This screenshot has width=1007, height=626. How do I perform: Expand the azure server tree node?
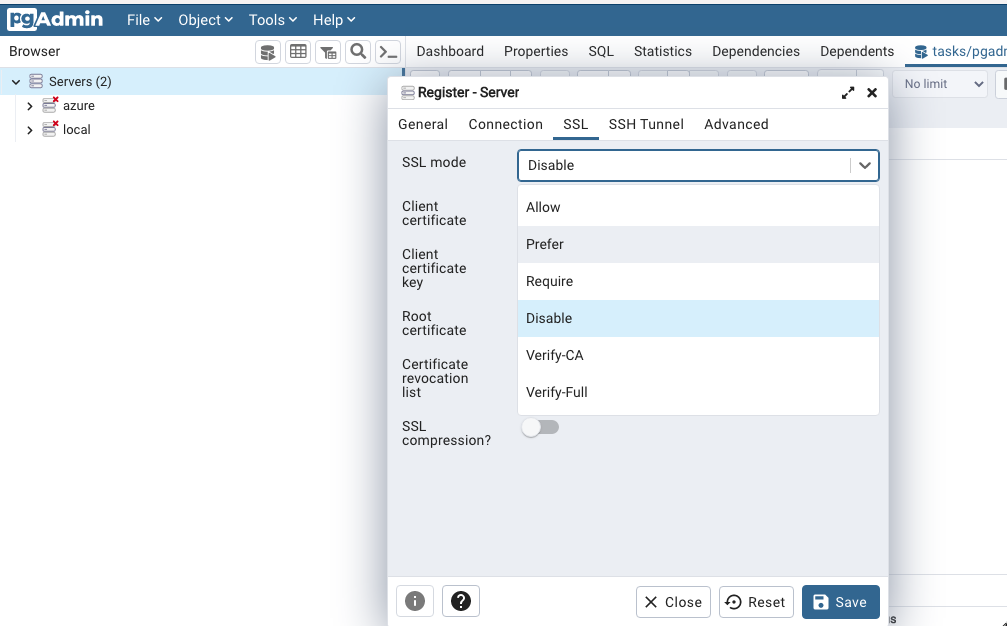click(29, 104)
